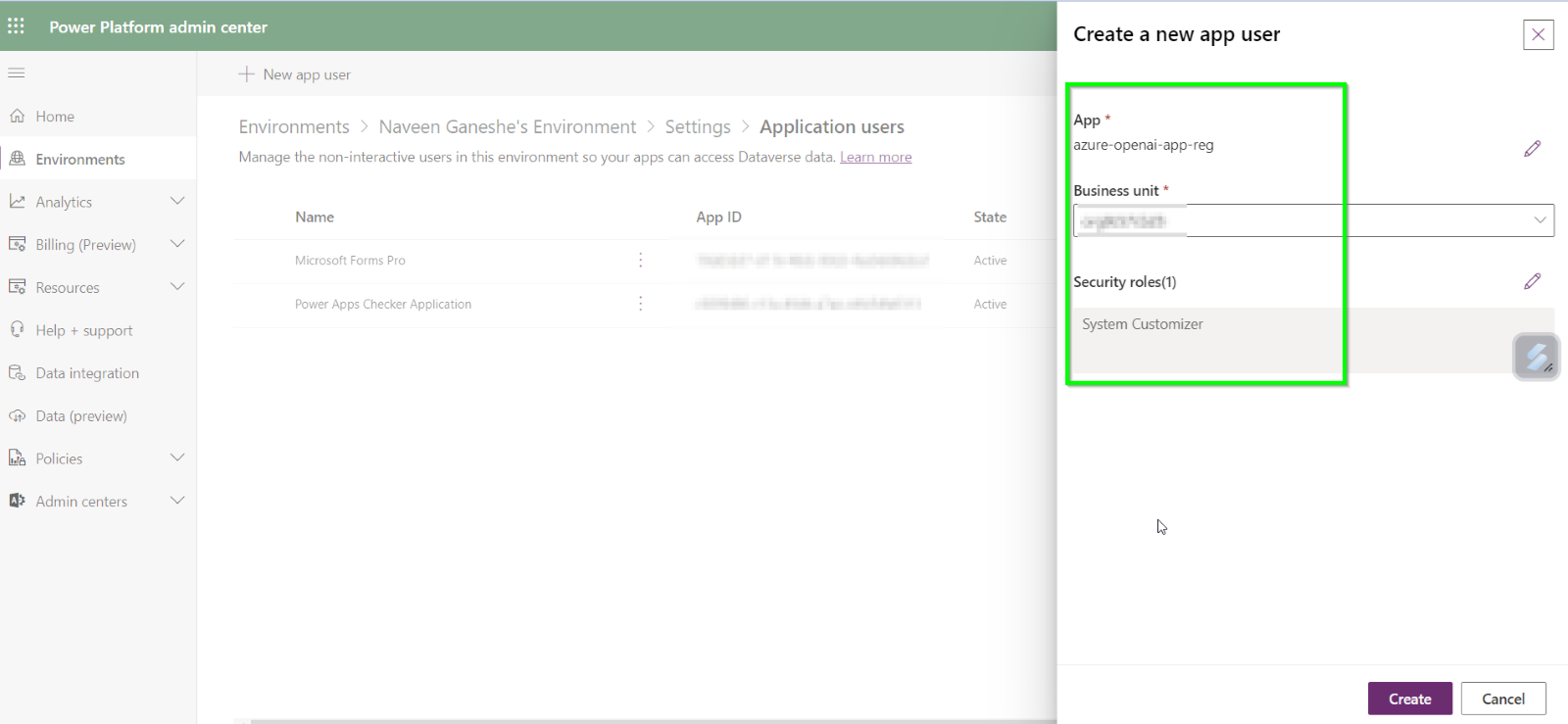Select the Microsoft Forms Pro row name

click(350, 261)
